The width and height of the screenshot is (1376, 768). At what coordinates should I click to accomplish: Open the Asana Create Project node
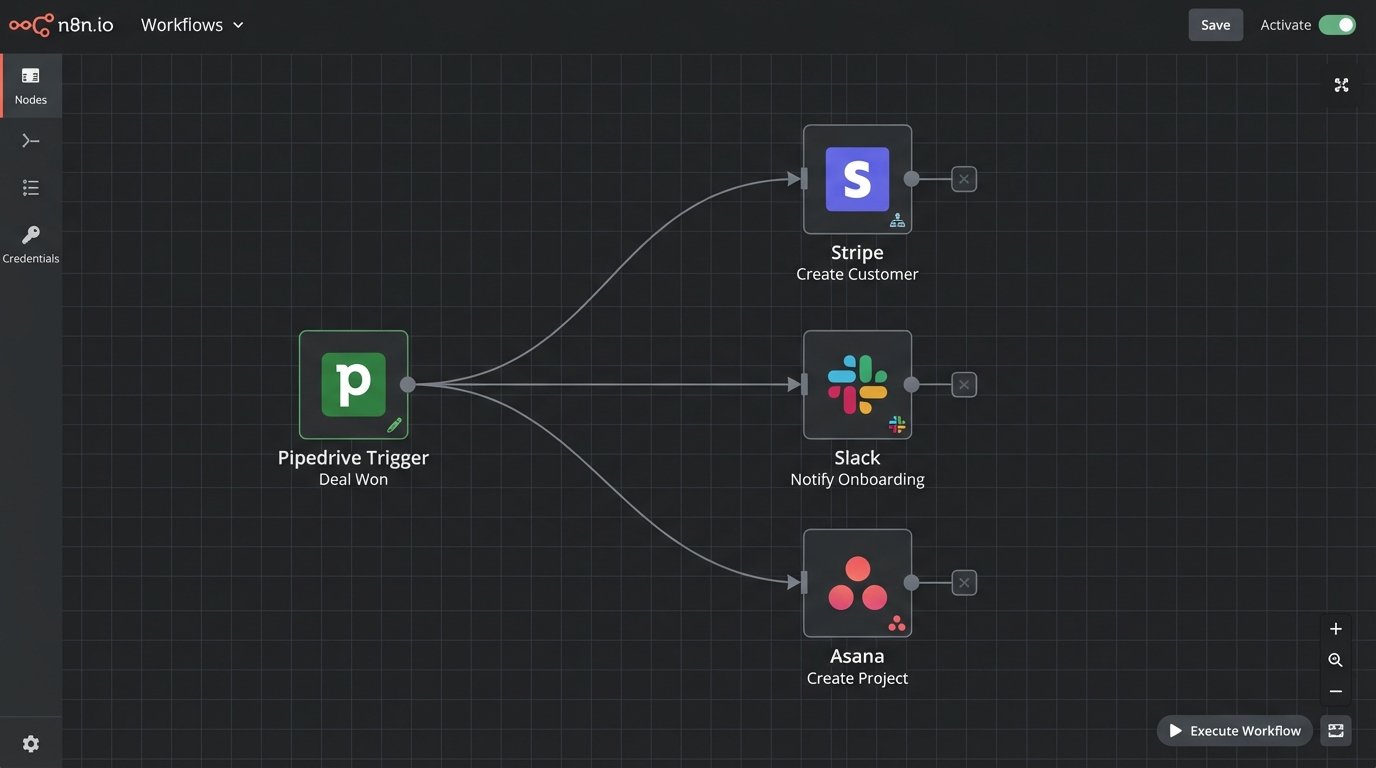pos(857,581)
